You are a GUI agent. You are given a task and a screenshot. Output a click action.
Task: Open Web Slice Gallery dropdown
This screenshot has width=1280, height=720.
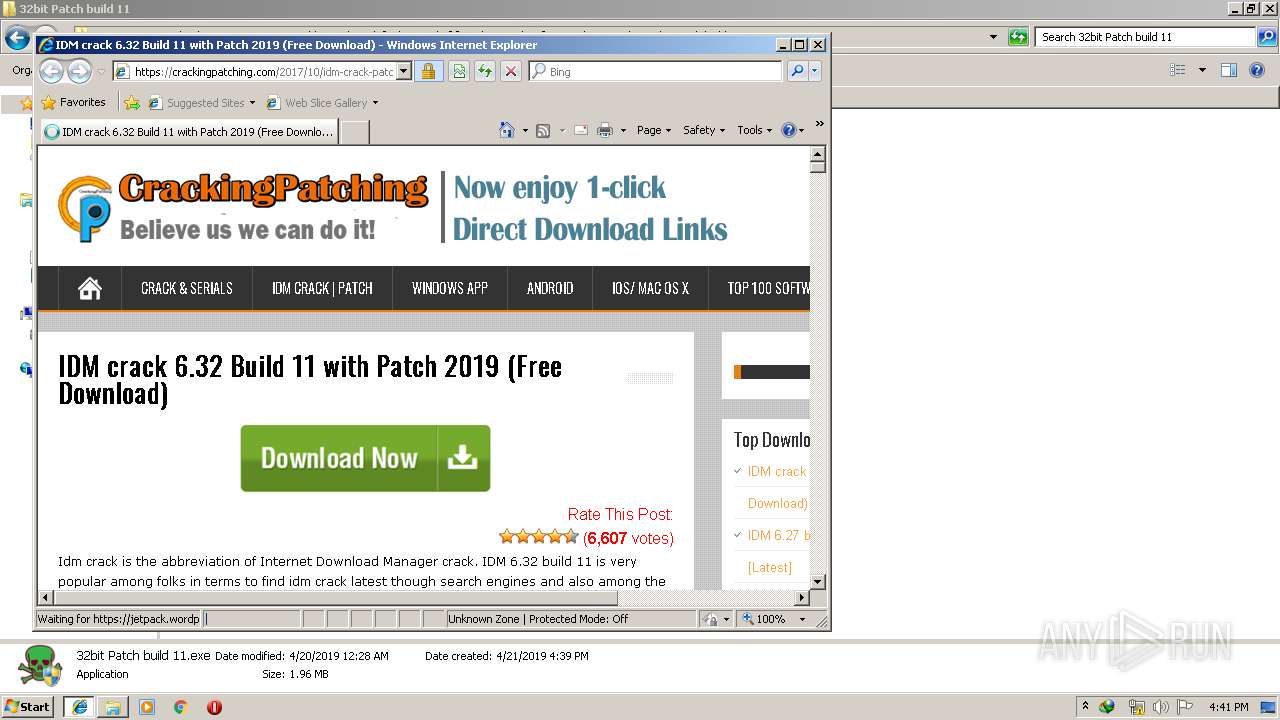[x=375, y=102]
